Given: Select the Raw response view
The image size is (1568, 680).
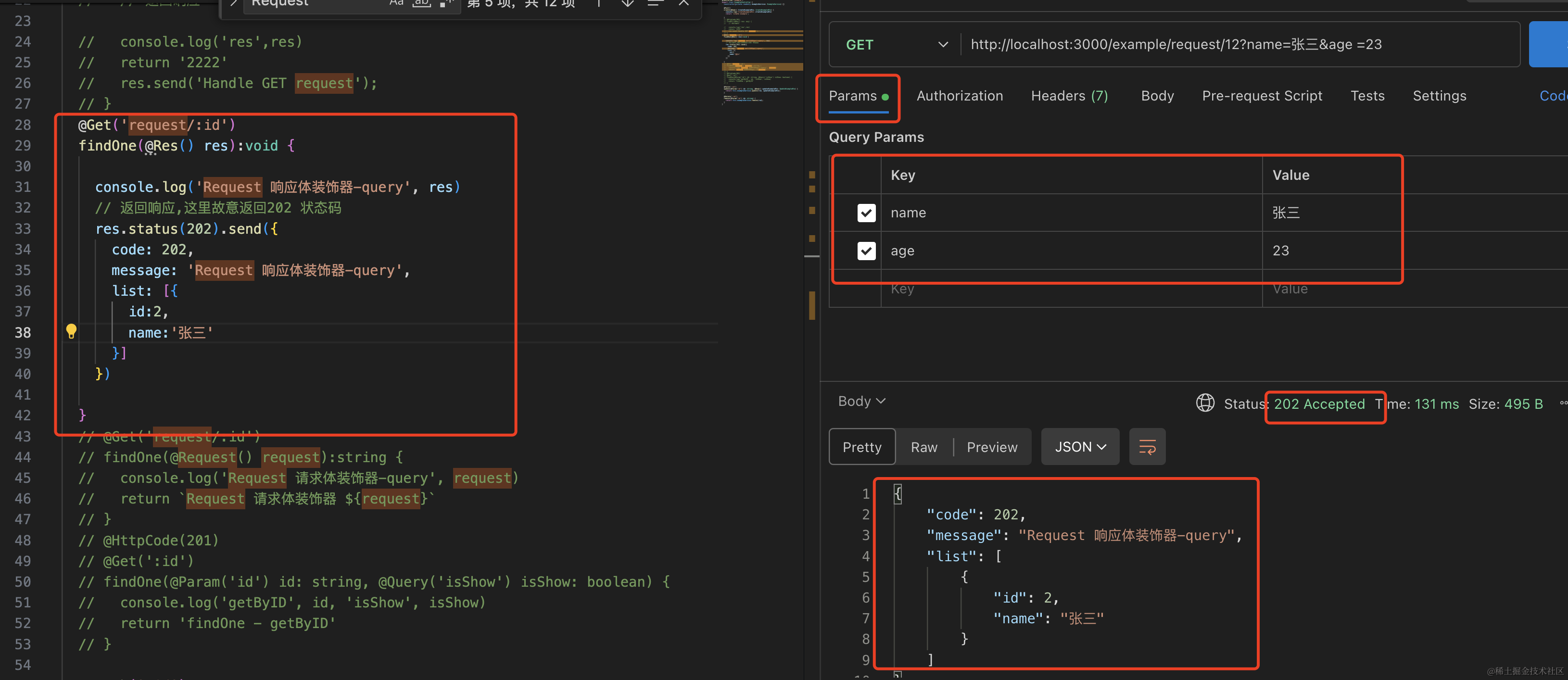Looking at the screenshot, I should click(x=924, y=447).
